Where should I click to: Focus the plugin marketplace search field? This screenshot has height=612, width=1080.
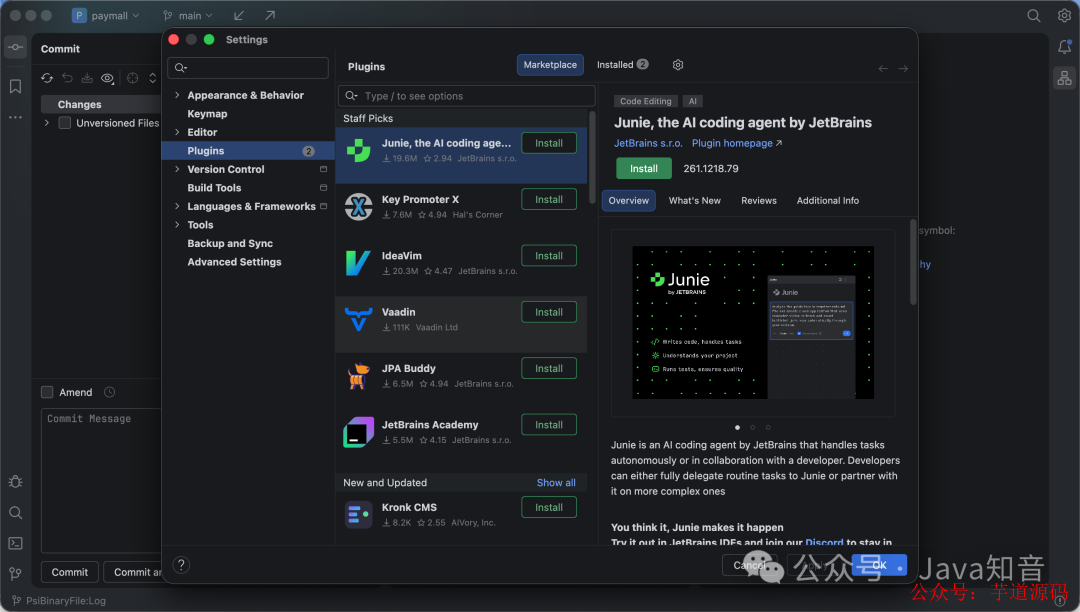466,96
